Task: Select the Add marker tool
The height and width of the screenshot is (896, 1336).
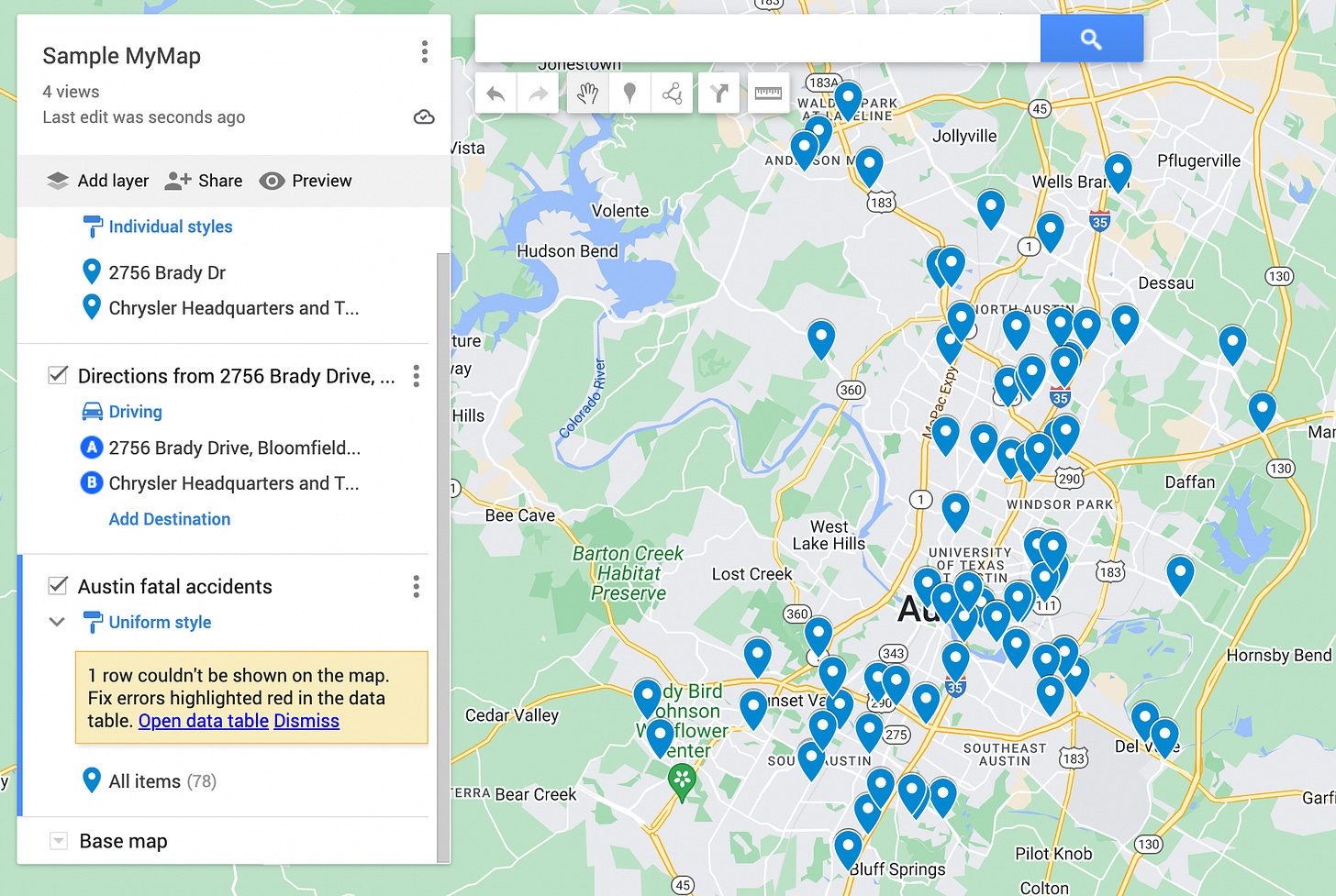Action: [629, 94]
